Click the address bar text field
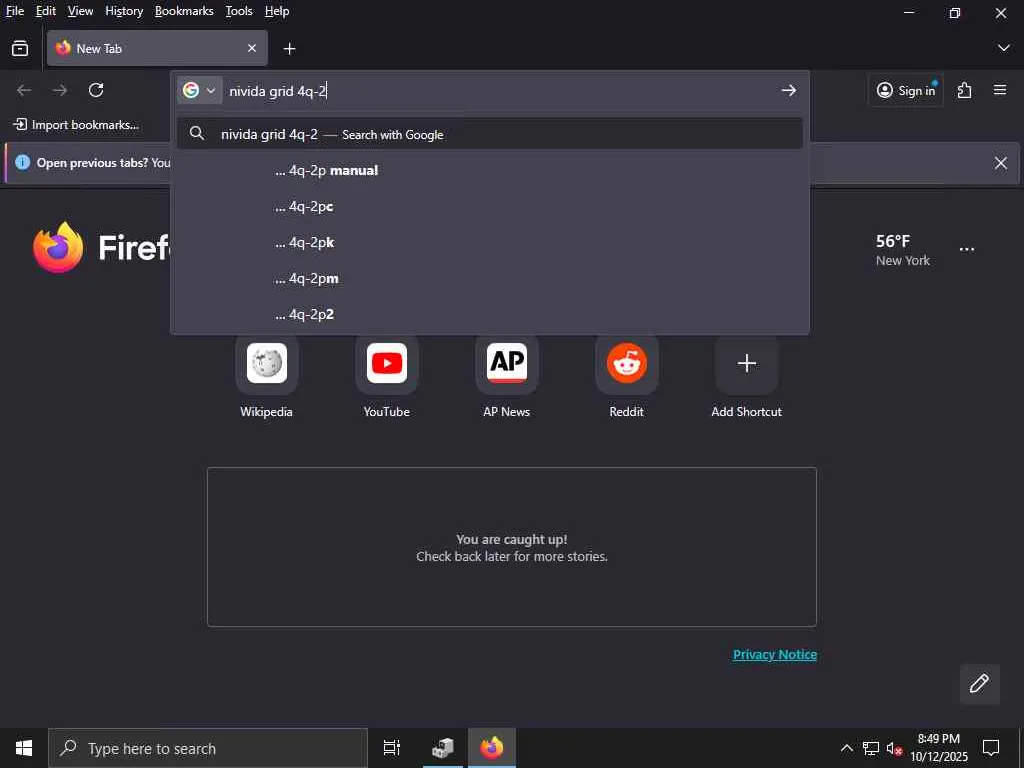 click(500, 91)
